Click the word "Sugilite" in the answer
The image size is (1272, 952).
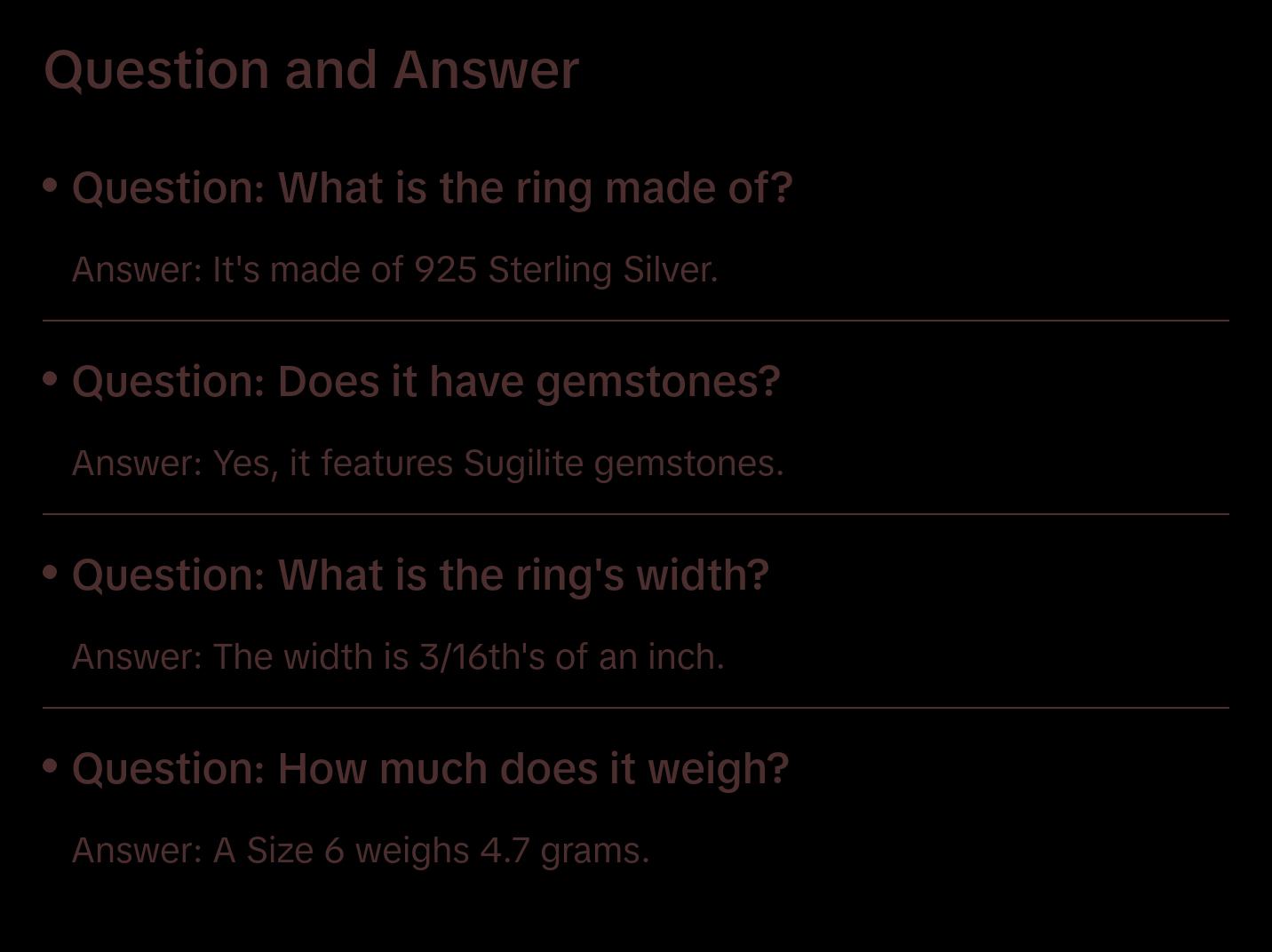(x=523, y=464)
